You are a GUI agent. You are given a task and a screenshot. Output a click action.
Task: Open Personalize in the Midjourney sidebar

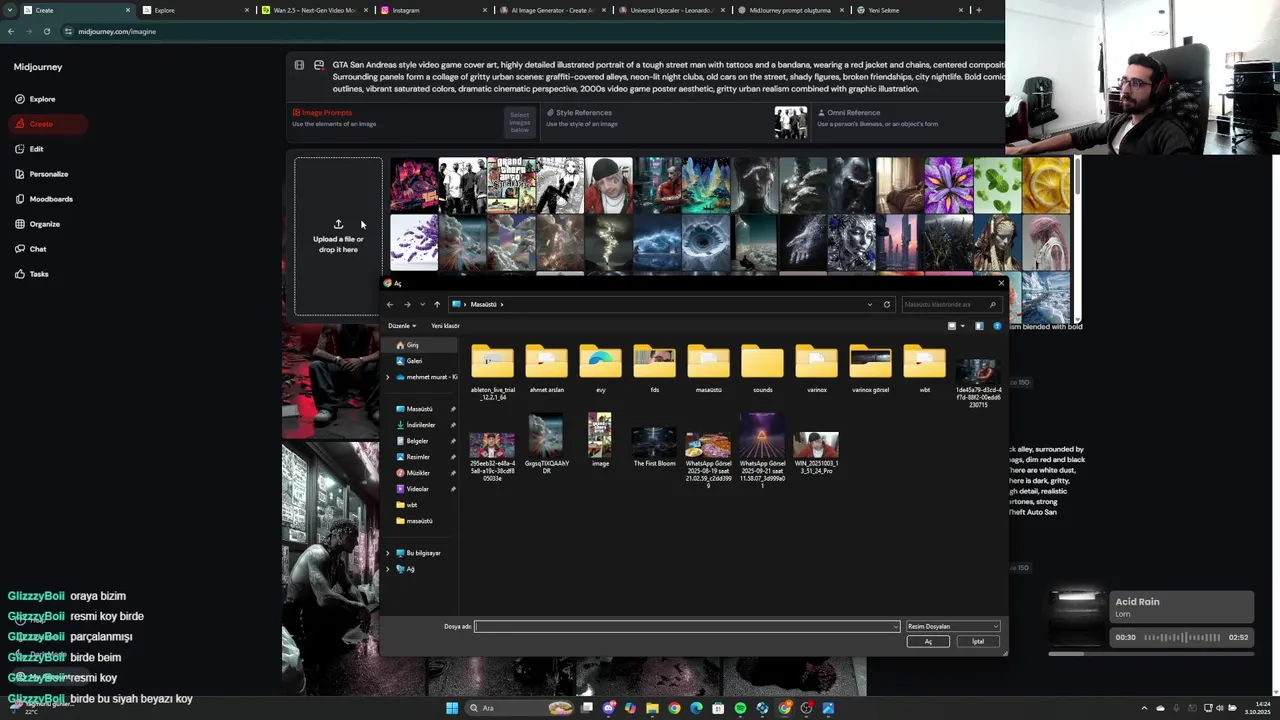click(42, 174)
